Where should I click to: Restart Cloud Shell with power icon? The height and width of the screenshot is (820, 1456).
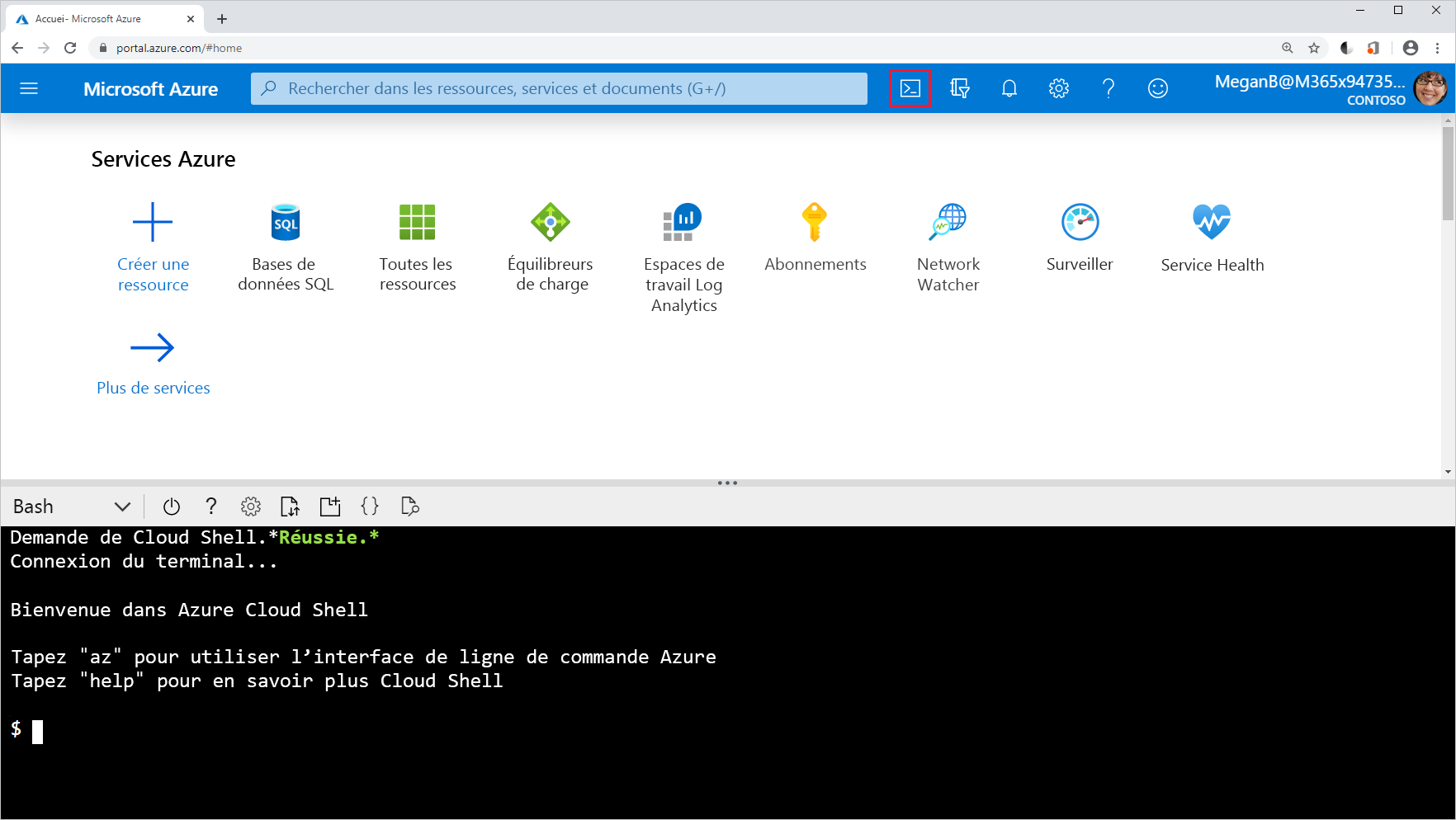172,507
